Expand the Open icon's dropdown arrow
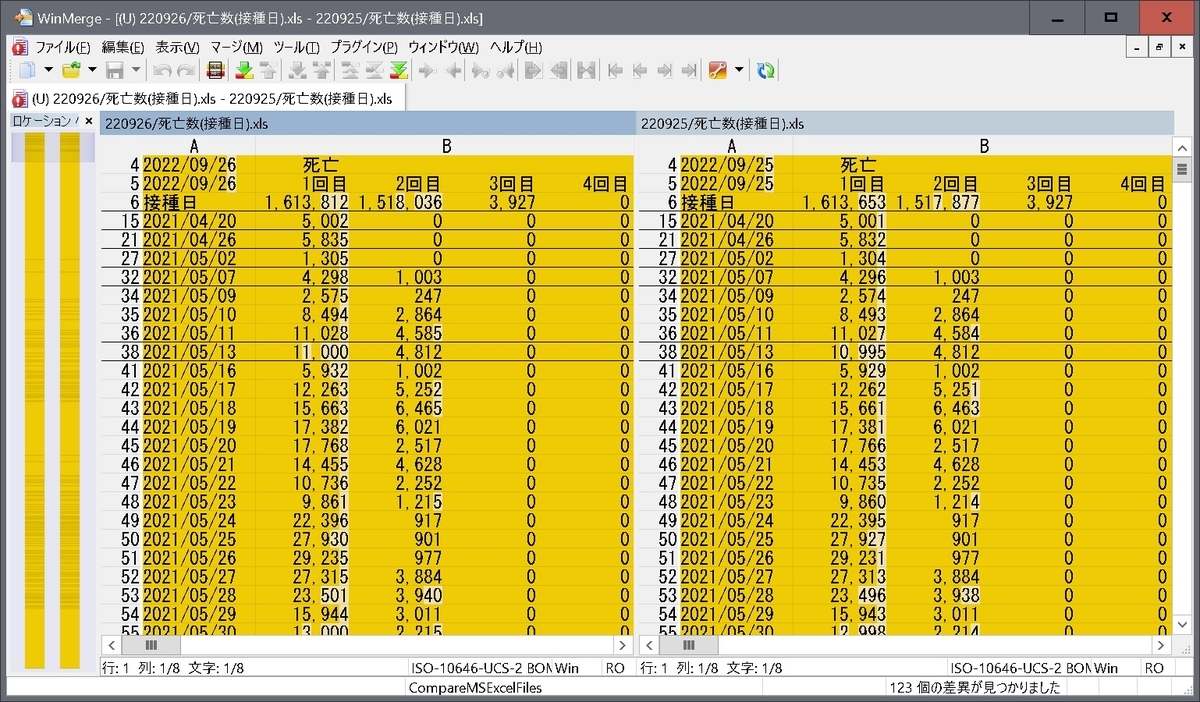 coord(92,70)
